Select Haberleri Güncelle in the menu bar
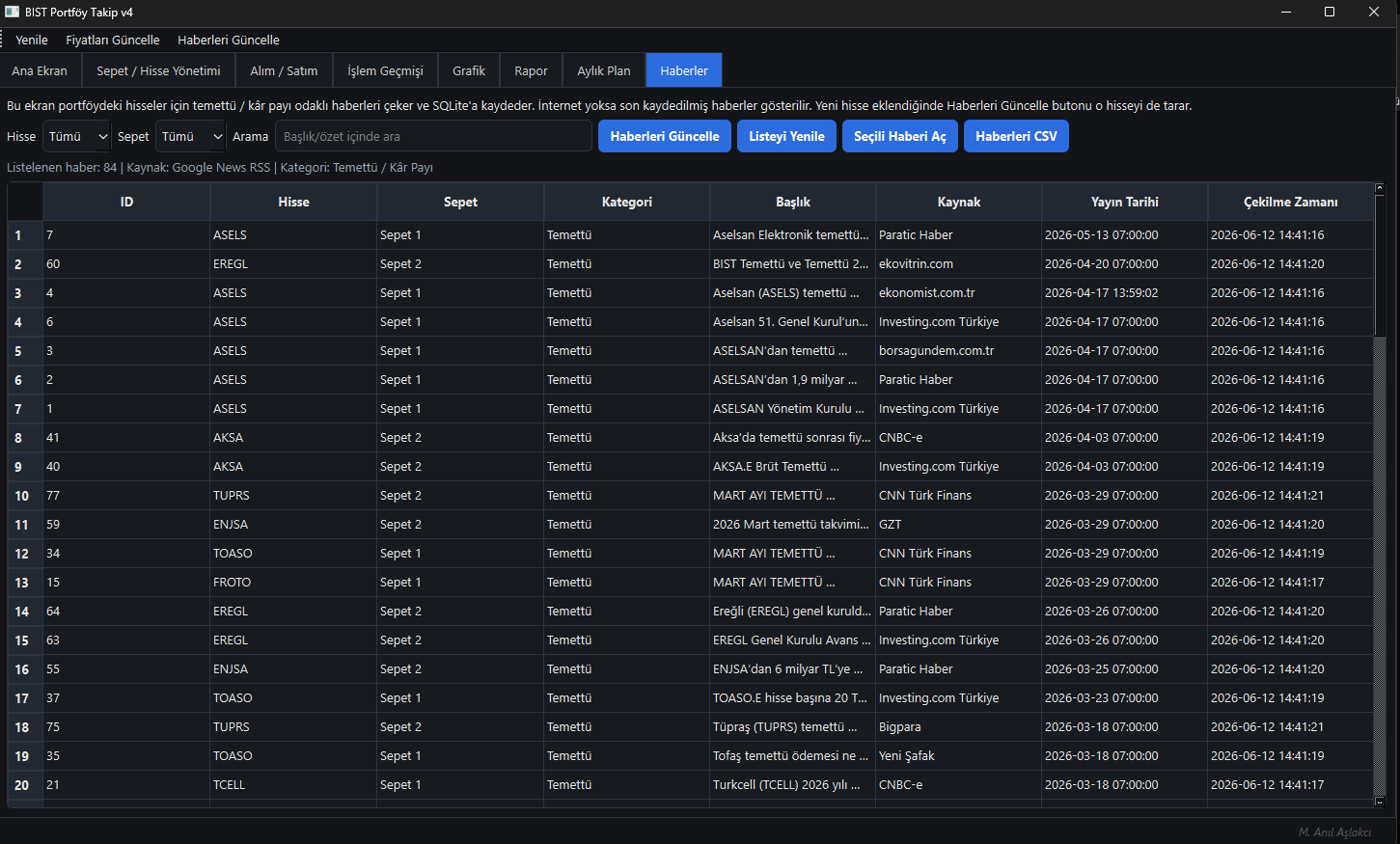 (x=229, y=40)
